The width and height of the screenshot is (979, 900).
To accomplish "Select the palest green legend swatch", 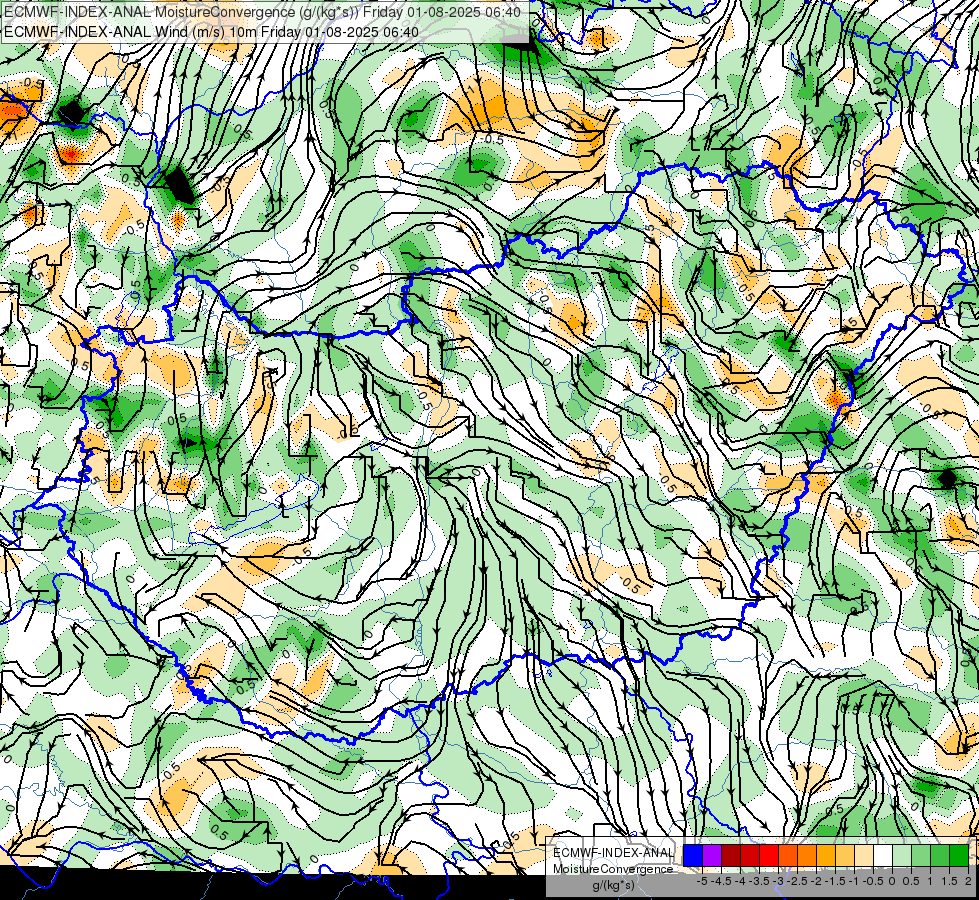I will [902, 855].
